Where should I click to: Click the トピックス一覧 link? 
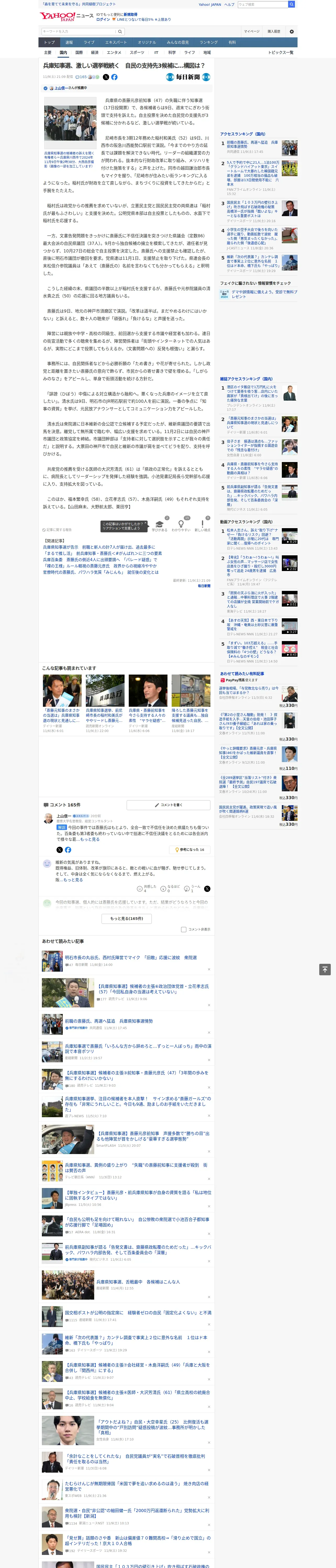pyautogui.click(x=281, y=52)
